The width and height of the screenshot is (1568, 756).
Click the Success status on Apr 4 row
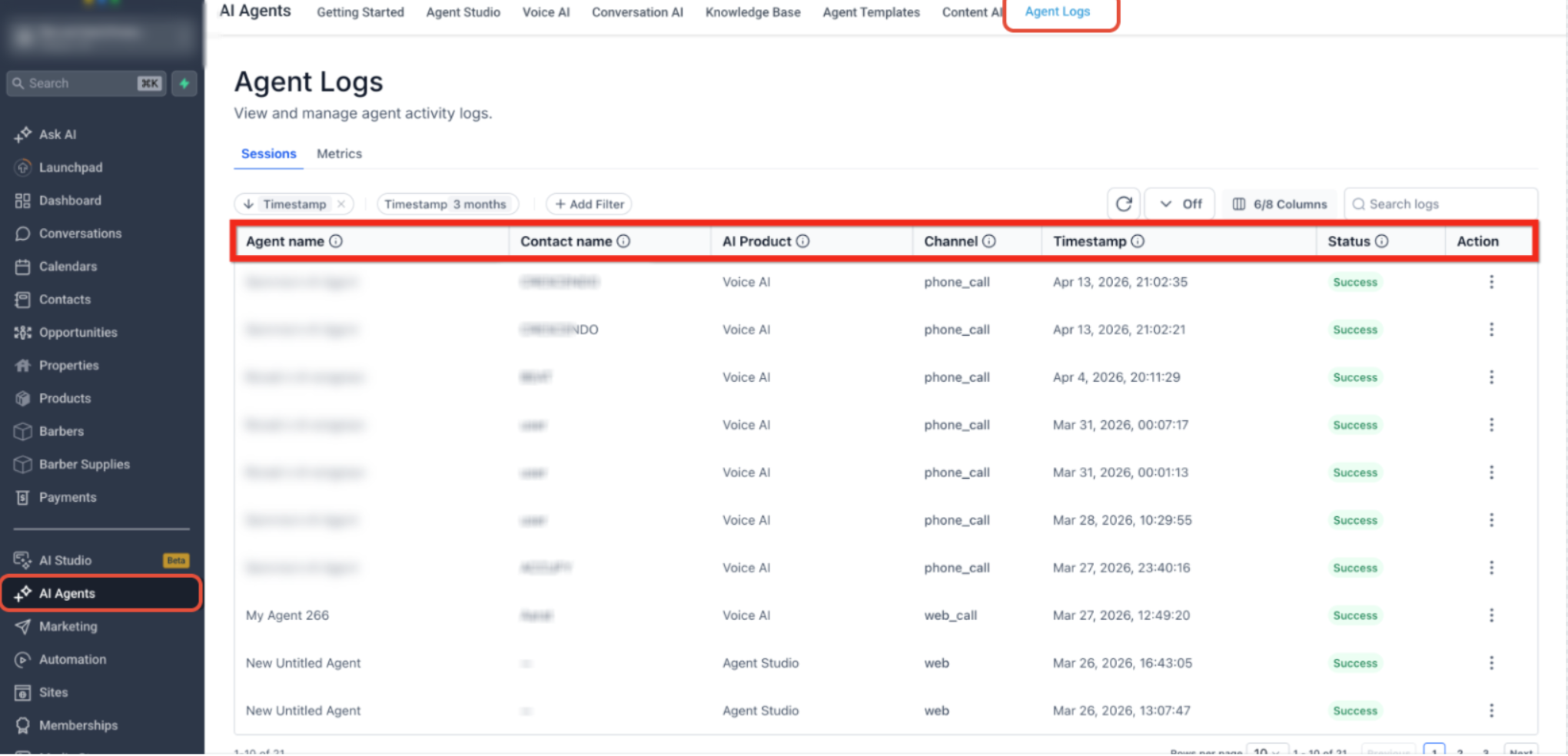pos(1355,377)
